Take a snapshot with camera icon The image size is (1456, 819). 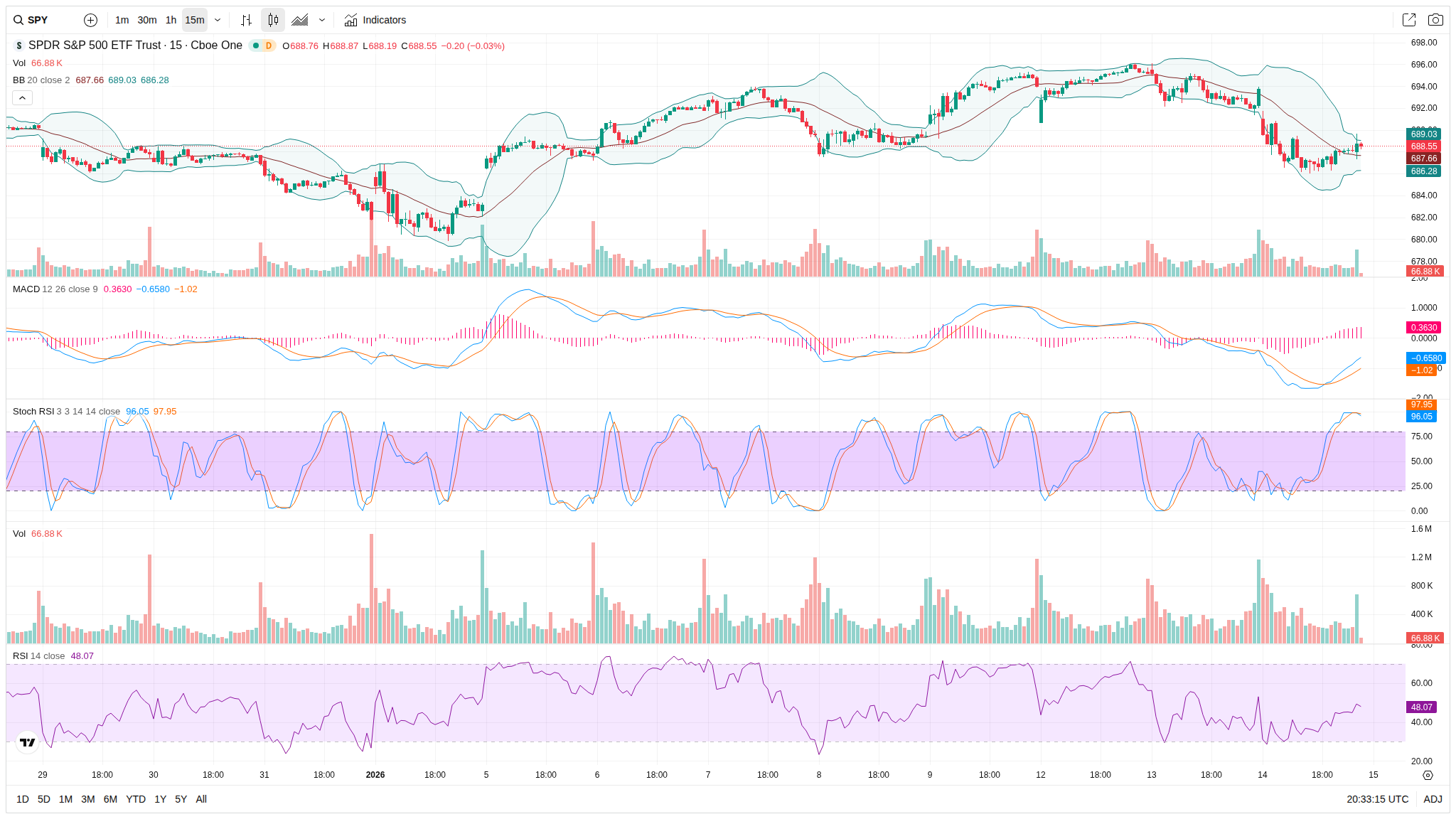pyautogui.click(x=1435, y=20)
